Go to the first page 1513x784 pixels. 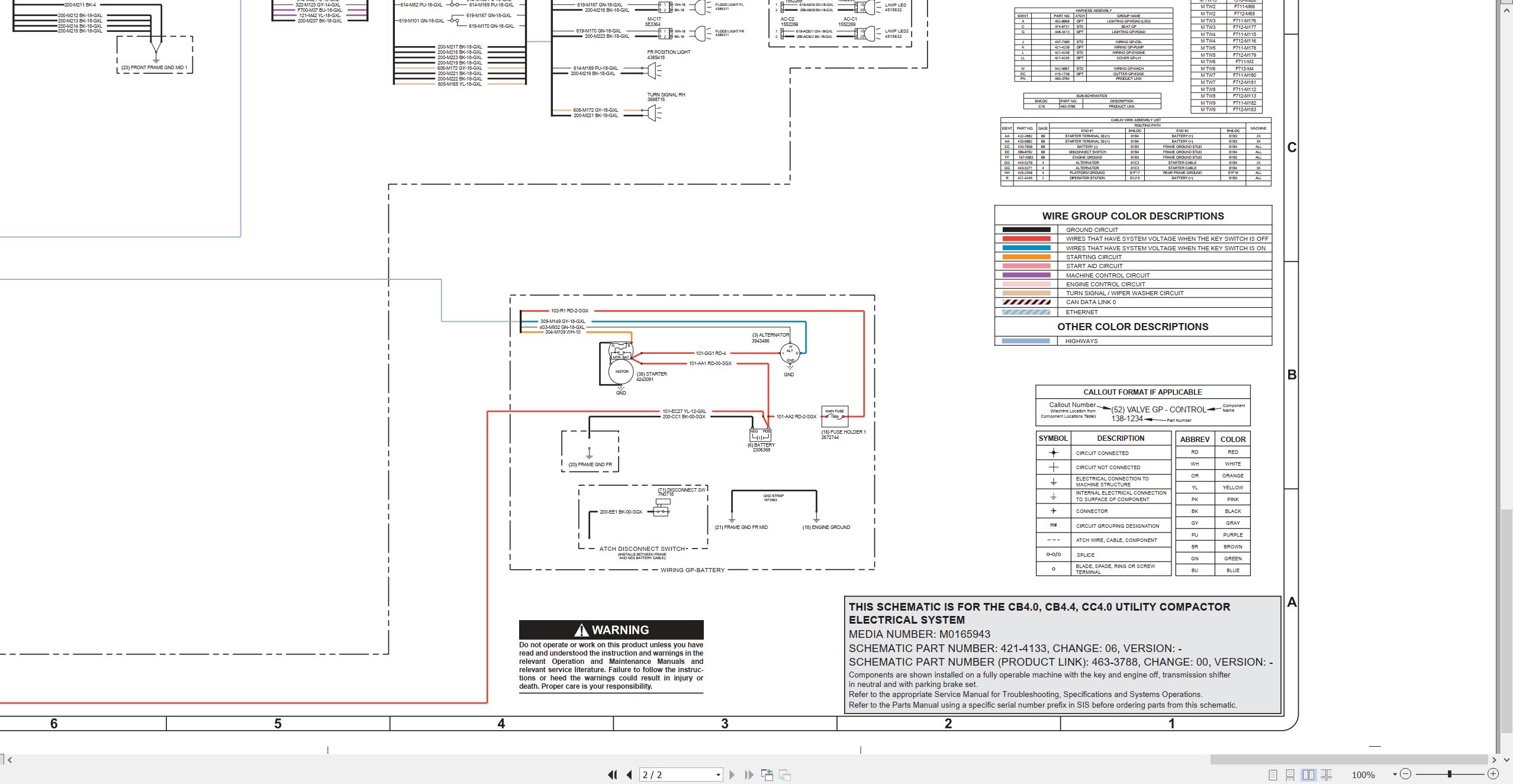[x=612, y=775]
